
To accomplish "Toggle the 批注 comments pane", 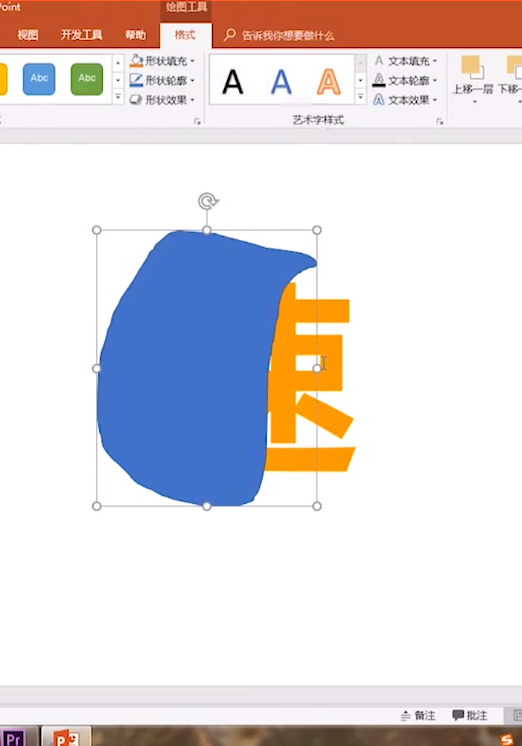I will pos(470,715).
